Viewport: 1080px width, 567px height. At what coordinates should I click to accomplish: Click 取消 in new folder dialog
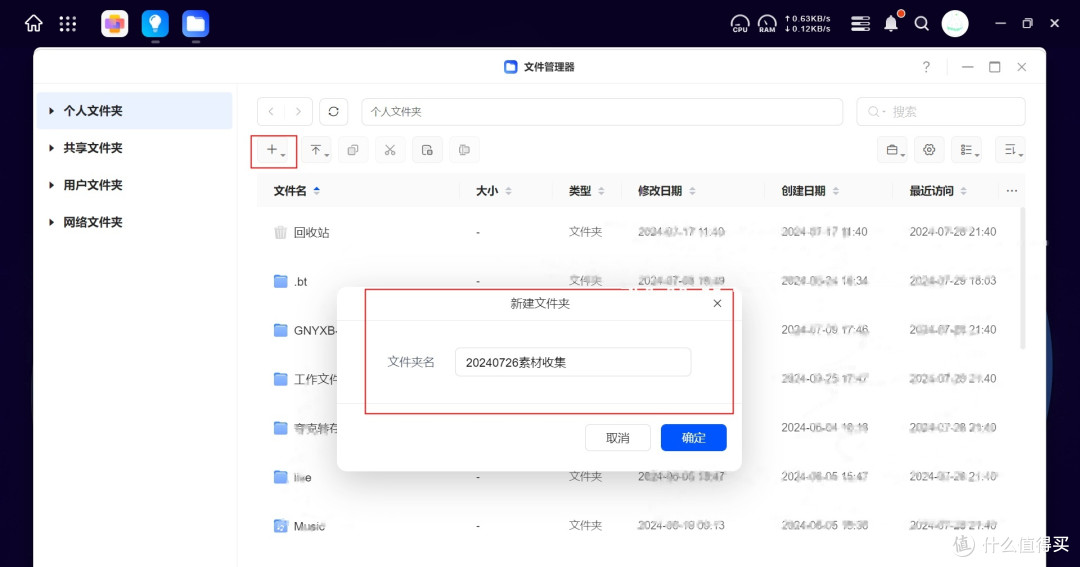(x=618, y=437)
